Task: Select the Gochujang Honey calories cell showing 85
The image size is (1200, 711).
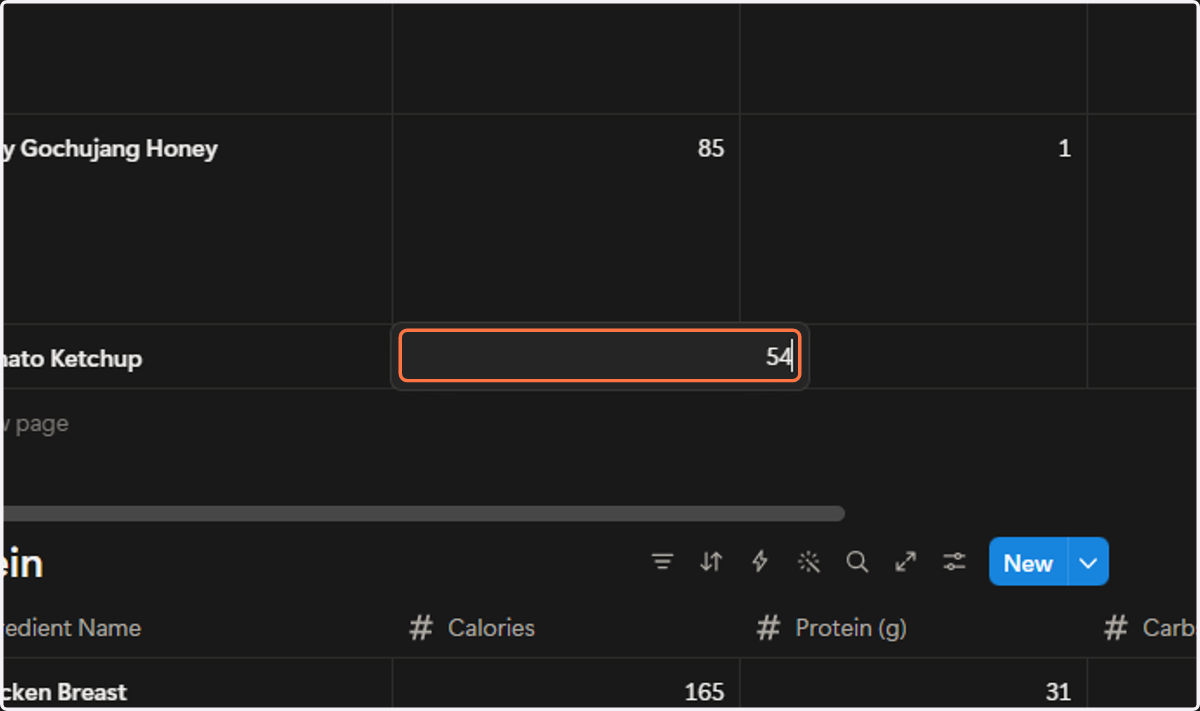Action: tap(566, 219)
